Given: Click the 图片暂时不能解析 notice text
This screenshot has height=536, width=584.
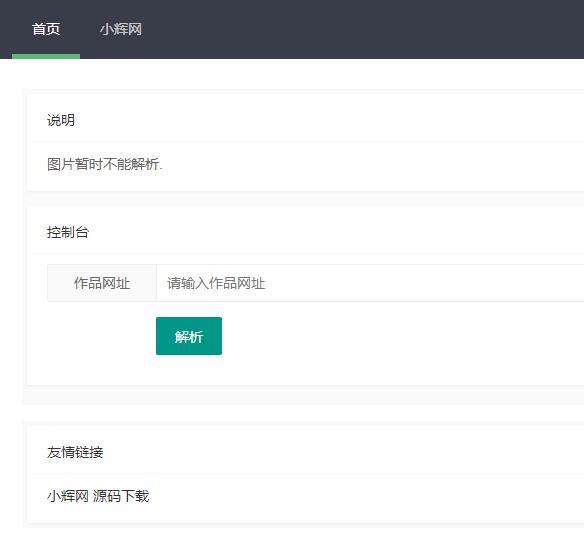Looking at the screenshot, I should point(105,164).
